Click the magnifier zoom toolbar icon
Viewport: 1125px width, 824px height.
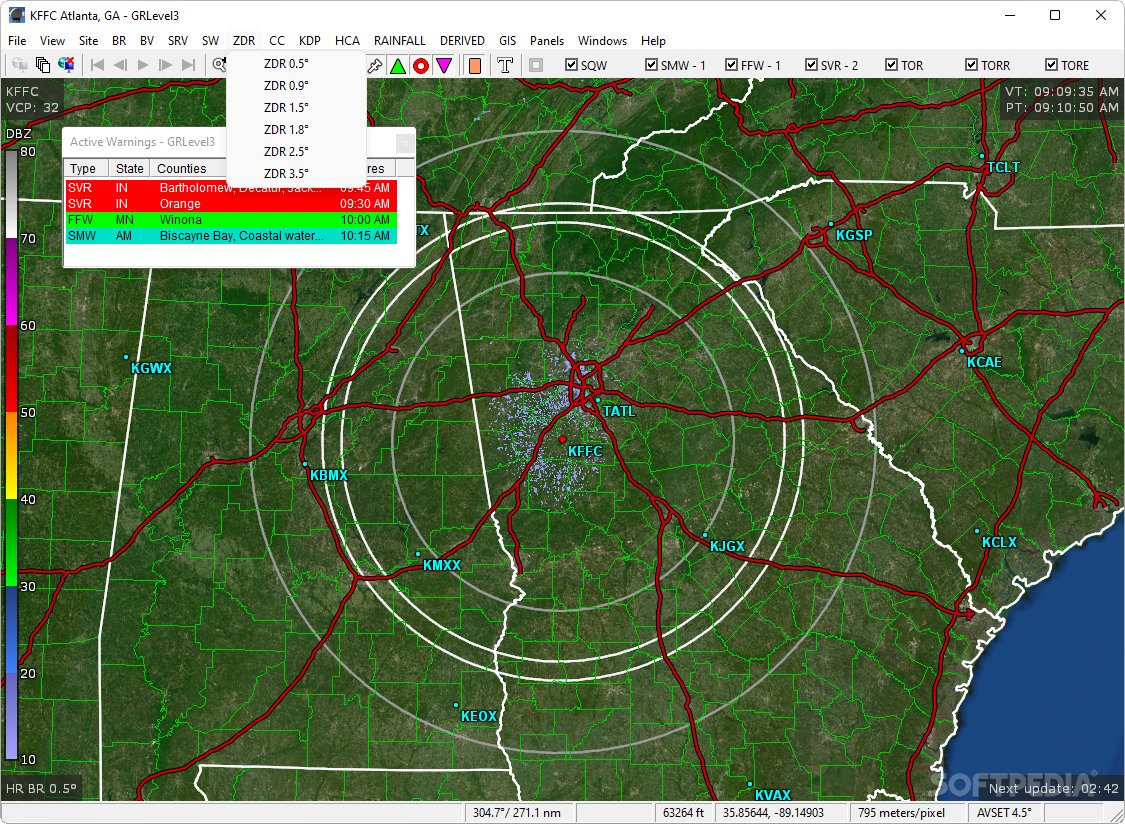tap(219, 65)
